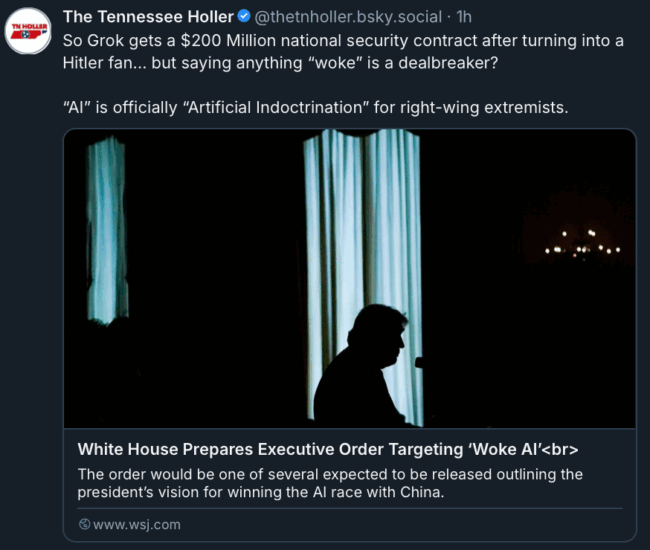Click the chandelier lights in the photo
650x550 pixels.
coord(582,245)
